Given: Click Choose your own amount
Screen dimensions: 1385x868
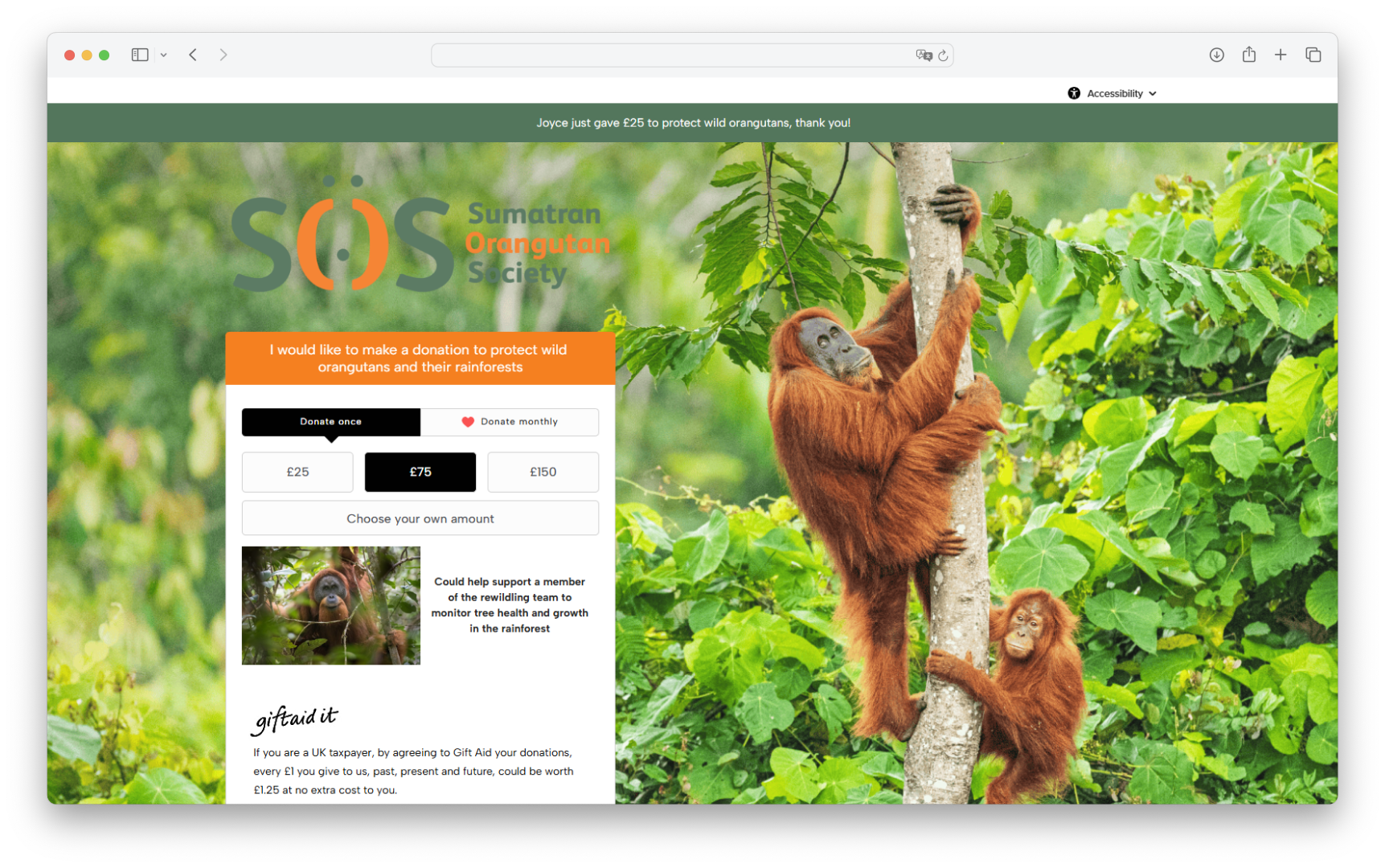Looking at the screenshot, I should [420, 518].
